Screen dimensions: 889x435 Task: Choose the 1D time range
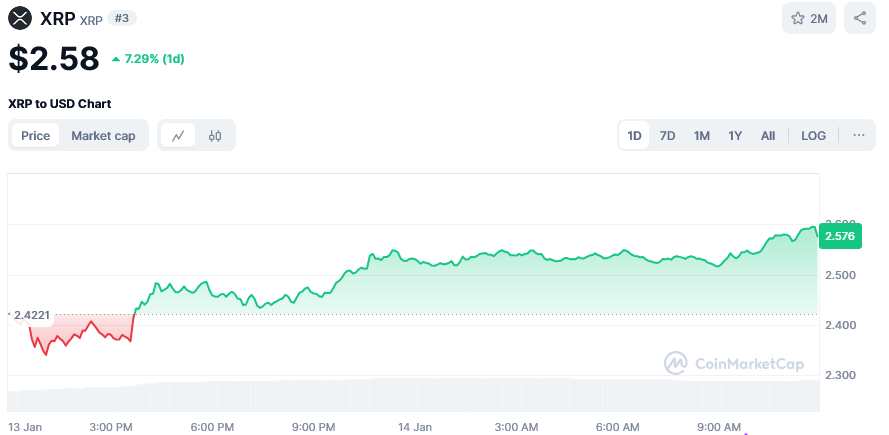point(634,136)
